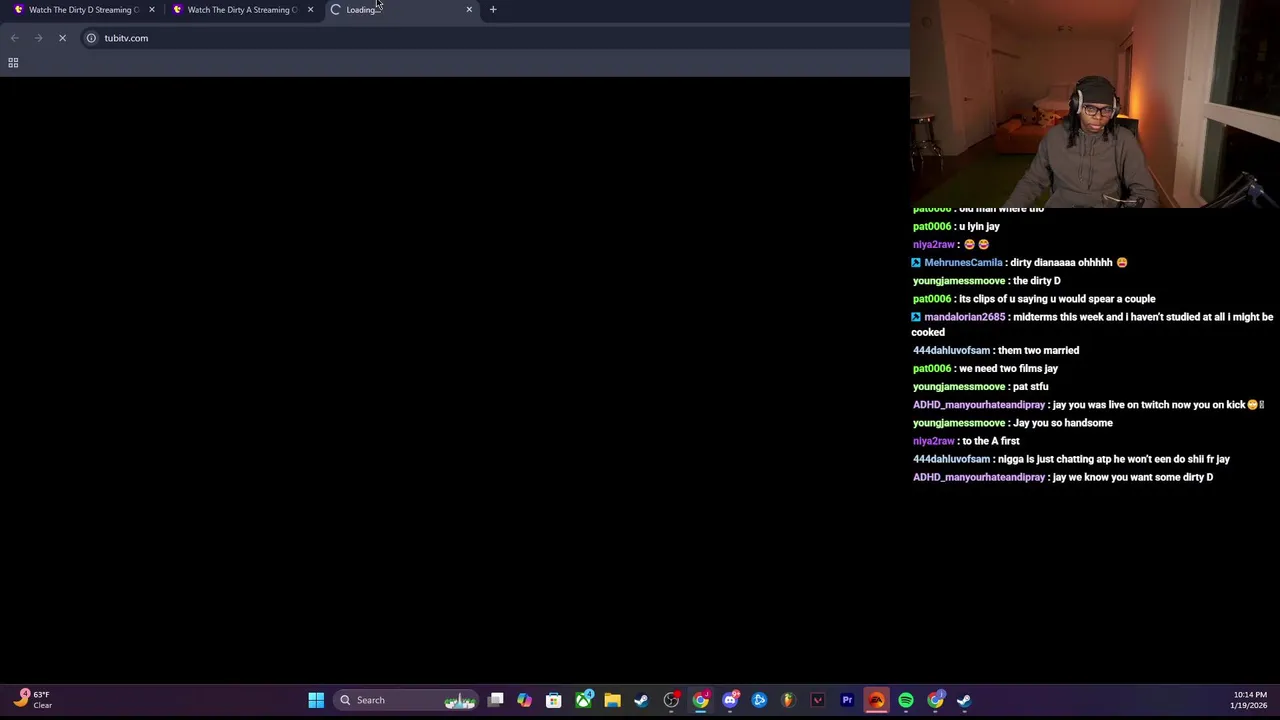Image resolution: width=1280 pixels, height=720 pixels.
Task: Click username MehrunesCamila in chat
Action: click(x=963, y=263)
